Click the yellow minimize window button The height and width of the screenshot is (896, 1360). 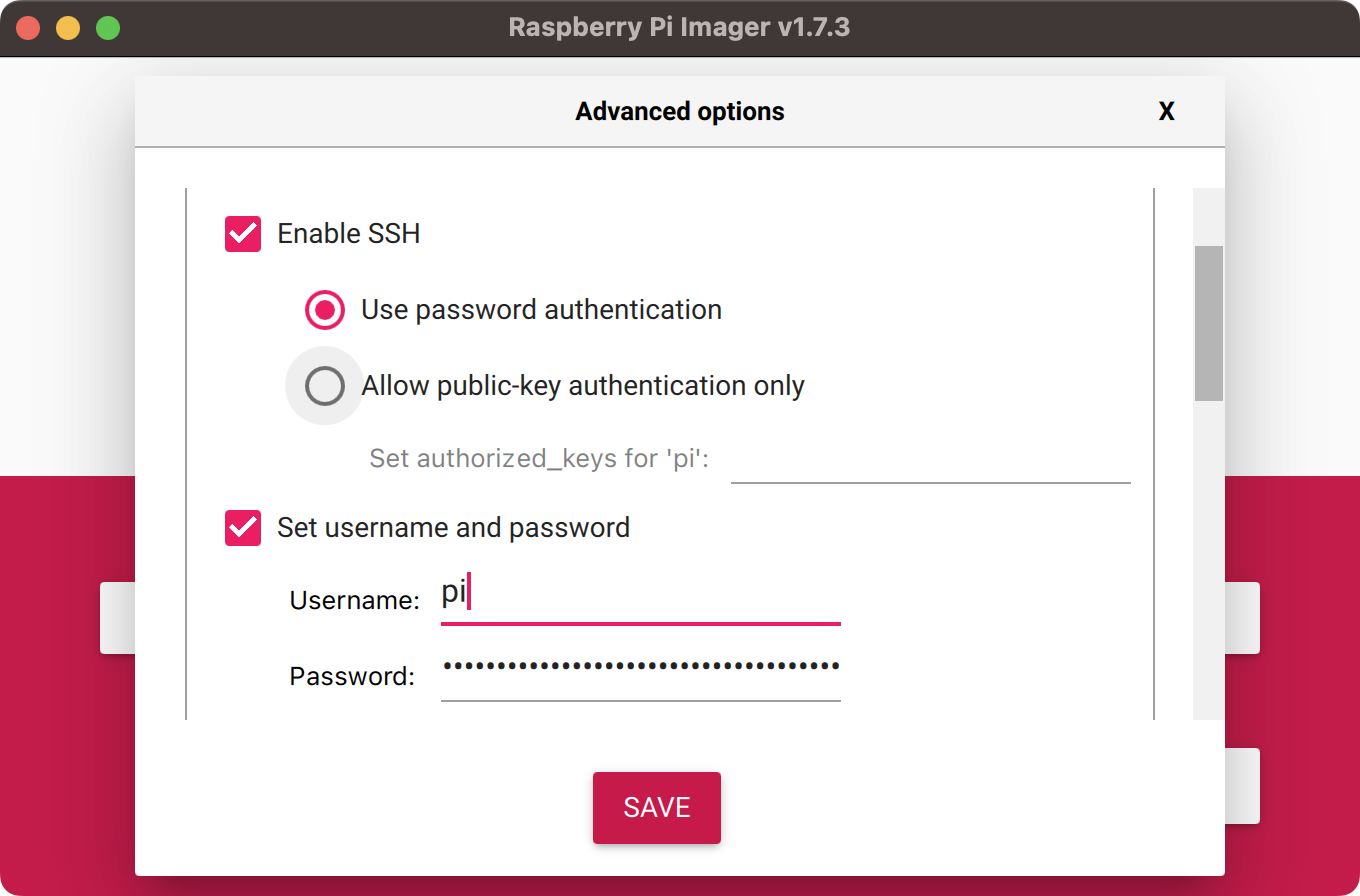pyautogui.click(x=68, y=28)
